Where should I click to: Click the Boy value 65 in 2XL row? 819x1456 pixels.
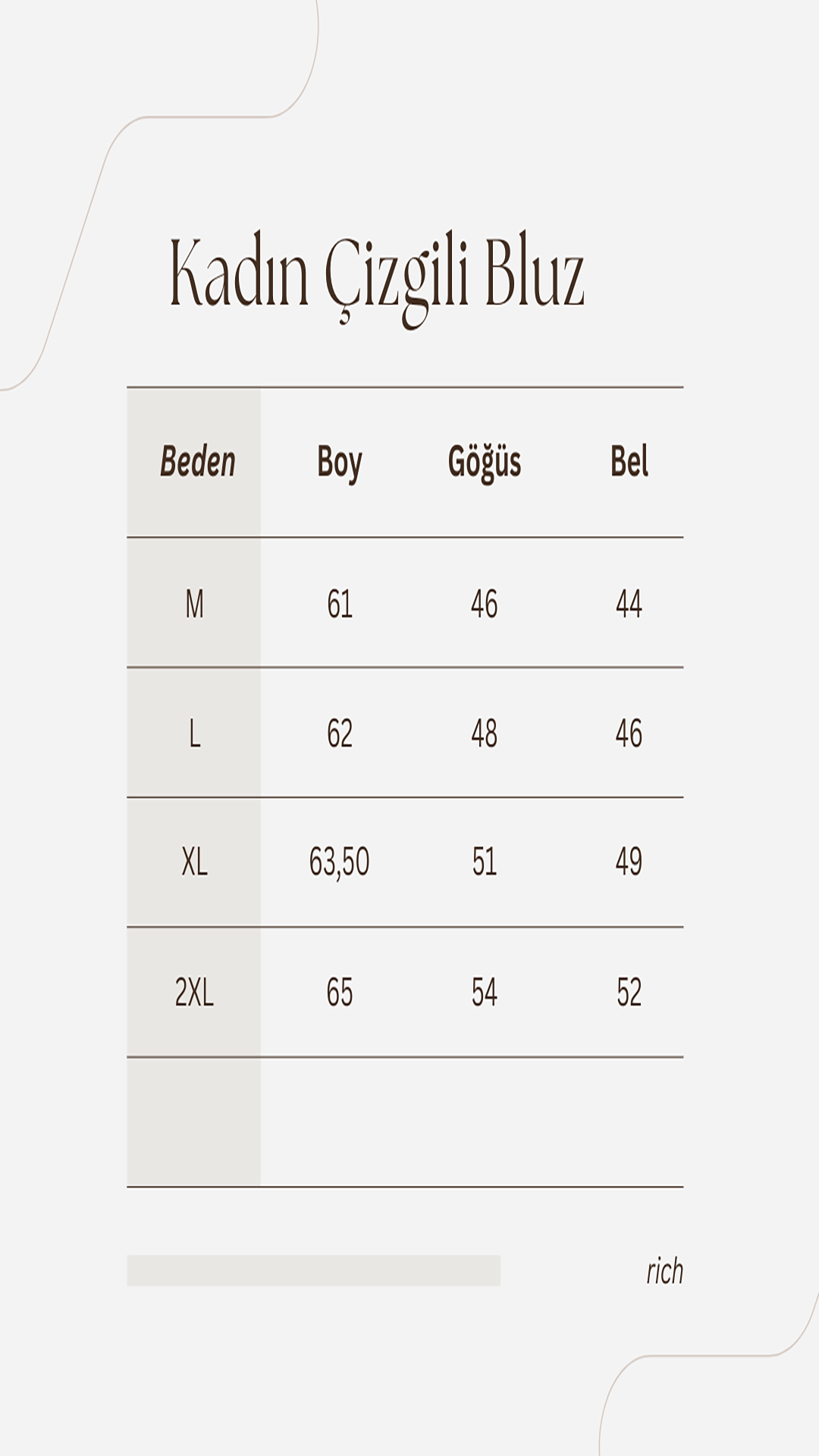tap(340, 992)
